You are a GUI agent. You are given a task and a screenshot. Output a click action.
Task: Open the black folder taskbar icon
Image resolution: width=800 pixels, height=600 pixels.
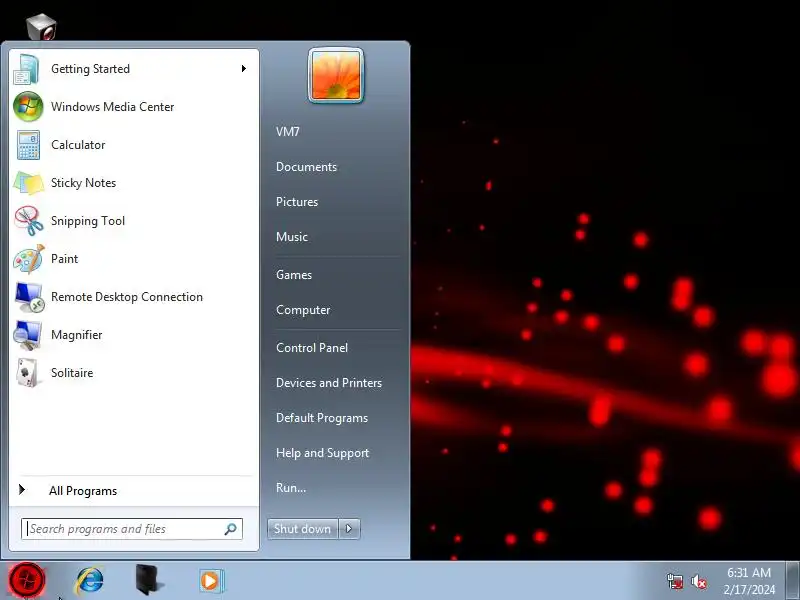pyautogui.click(x=149, y=580)
